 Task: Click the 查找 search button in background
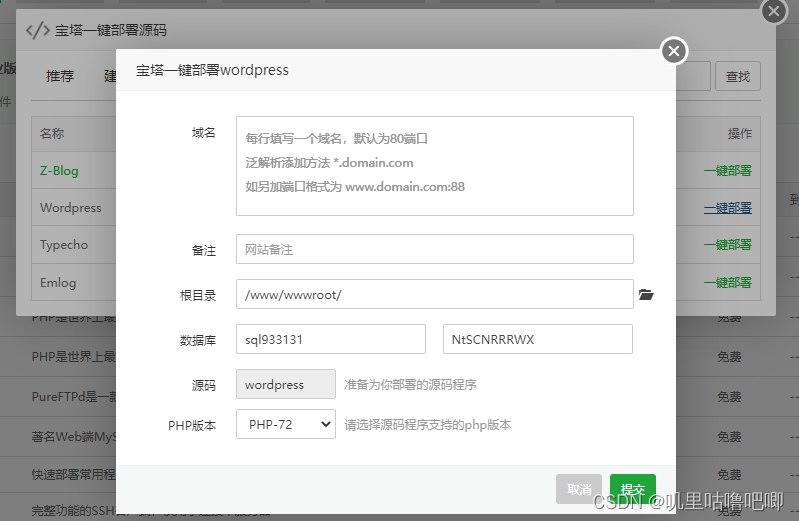coord(737,76)
